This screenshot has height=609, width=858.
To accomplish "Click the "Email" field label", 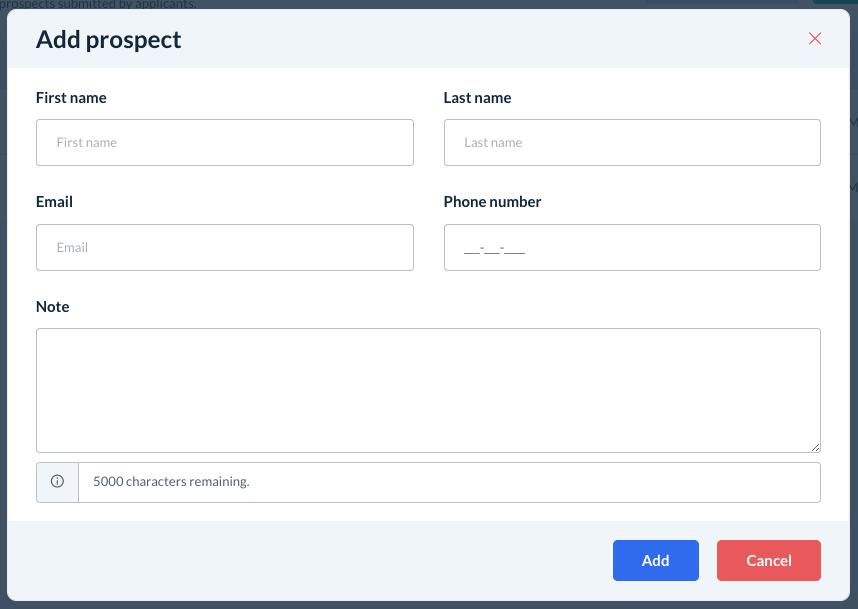I will click(x=54, y=202).
